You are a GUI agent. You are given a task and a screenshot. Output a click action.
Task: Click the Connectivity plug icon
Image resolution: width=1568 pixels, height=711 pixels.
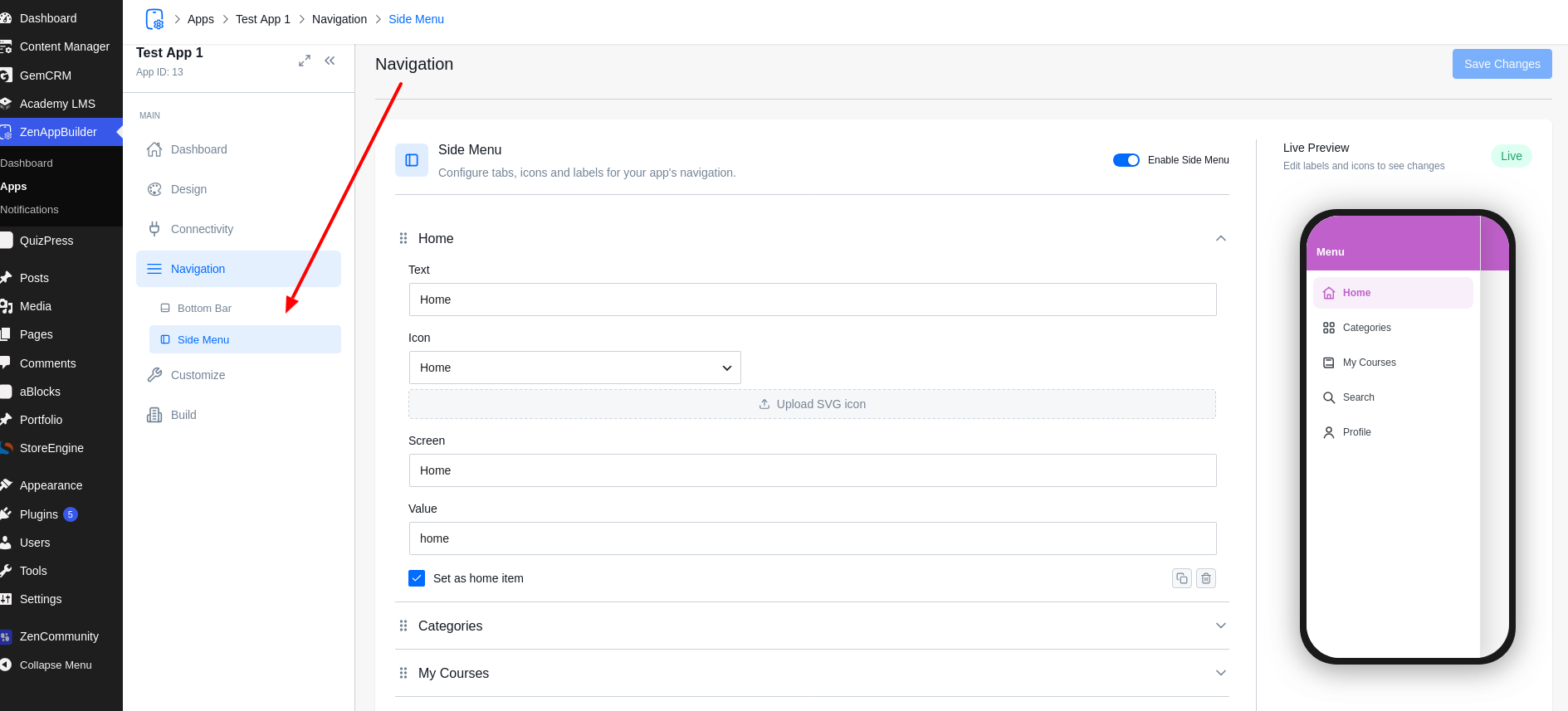click(x=154, y=229)
